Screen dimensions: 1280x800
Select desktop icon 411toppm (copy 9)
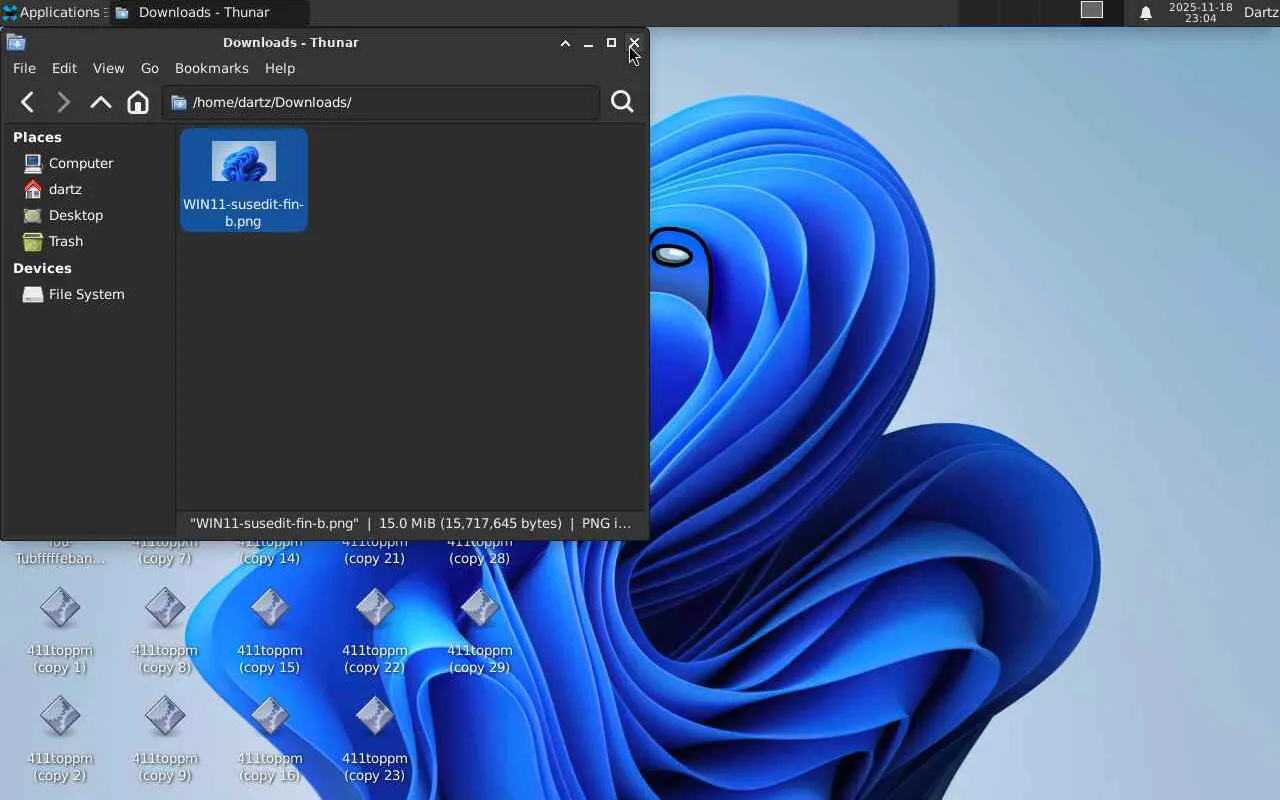click(165, 739)
